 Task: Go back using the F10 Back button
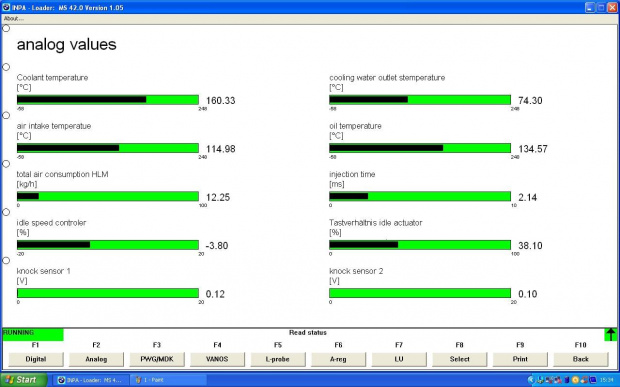click(580, 359)
